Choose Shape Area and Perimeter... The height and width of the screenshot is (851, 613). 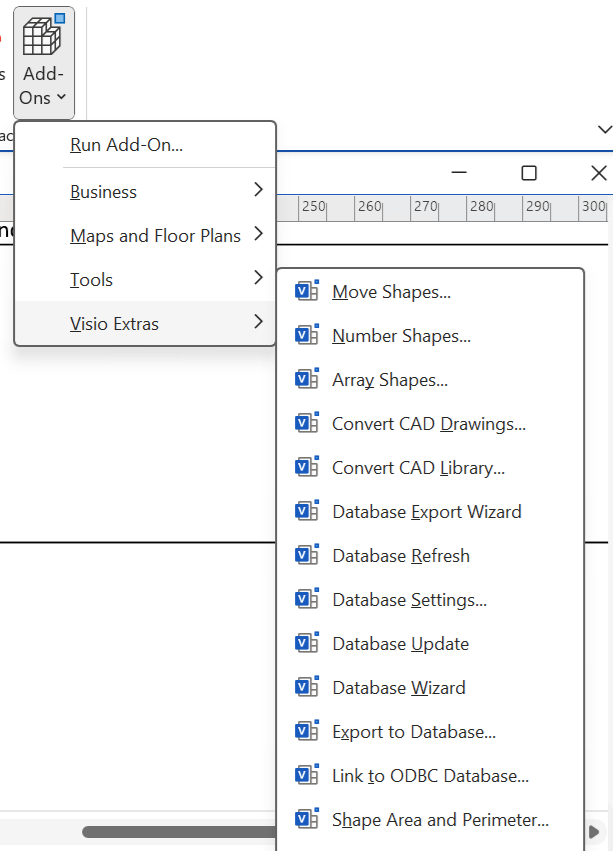[x=431, y=820]
